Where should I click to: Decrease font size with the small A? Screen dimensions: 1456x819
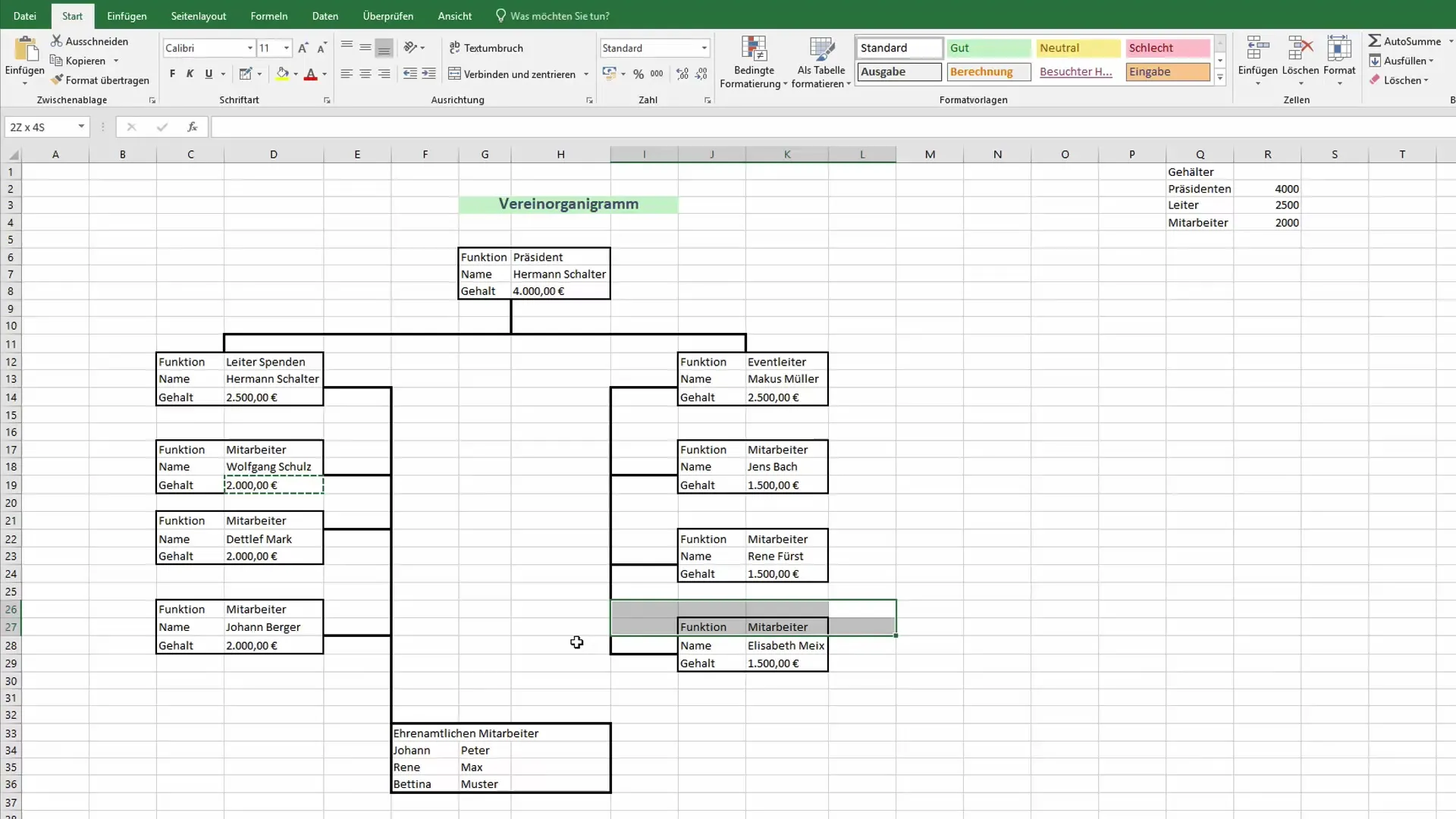(x=322, y=48)
